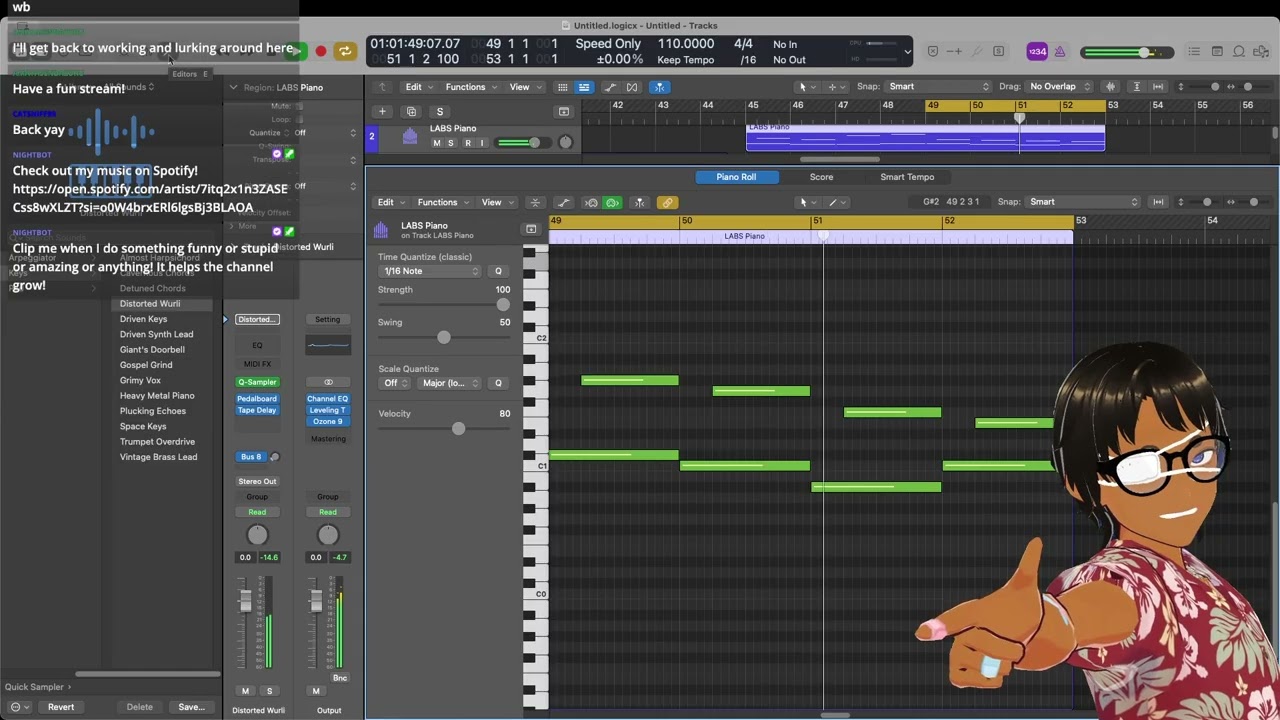Open the Tracks area Functions menu
This screenshot has height=720, width=1280.
(x=470, y=87)
